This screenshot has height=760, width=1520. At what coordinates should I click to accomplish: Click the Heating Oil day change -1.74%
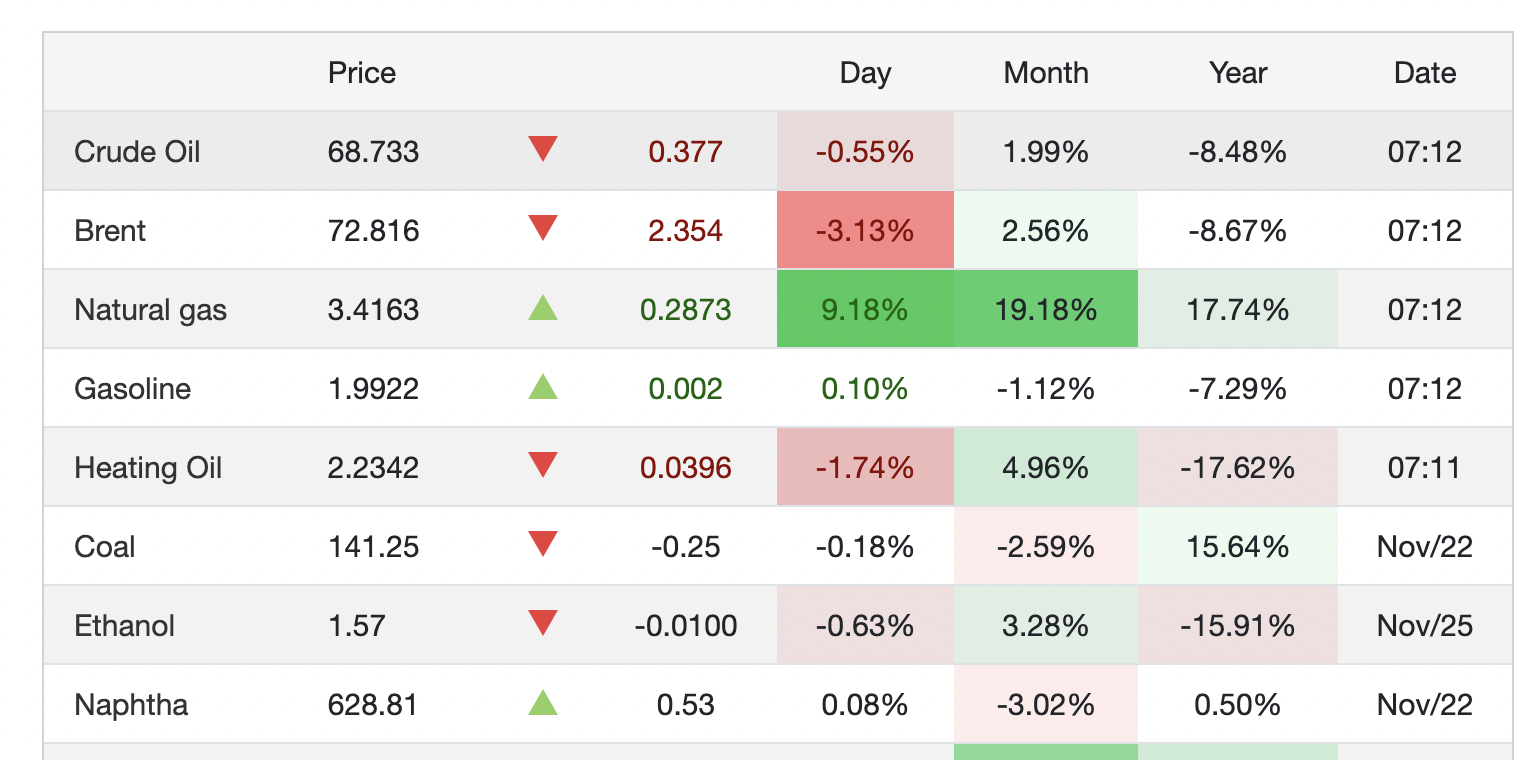(x=865, y=468)
